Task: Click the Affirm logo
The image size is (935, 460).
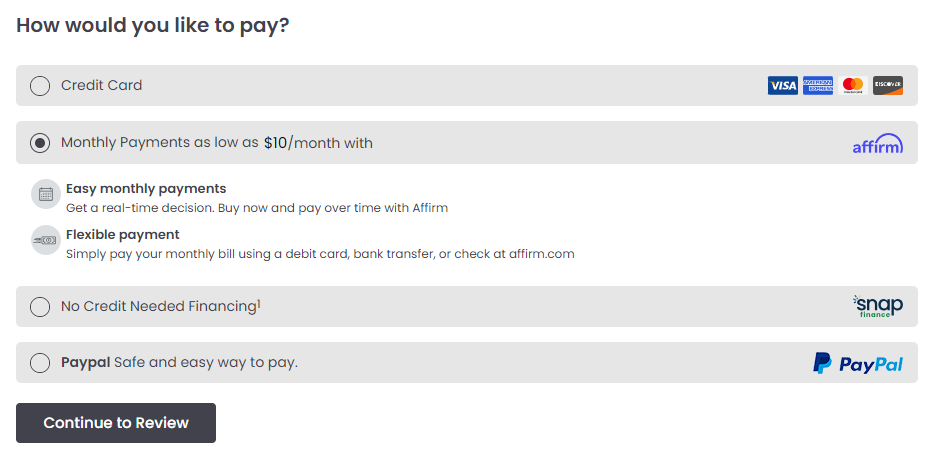Action: [878, 144]
